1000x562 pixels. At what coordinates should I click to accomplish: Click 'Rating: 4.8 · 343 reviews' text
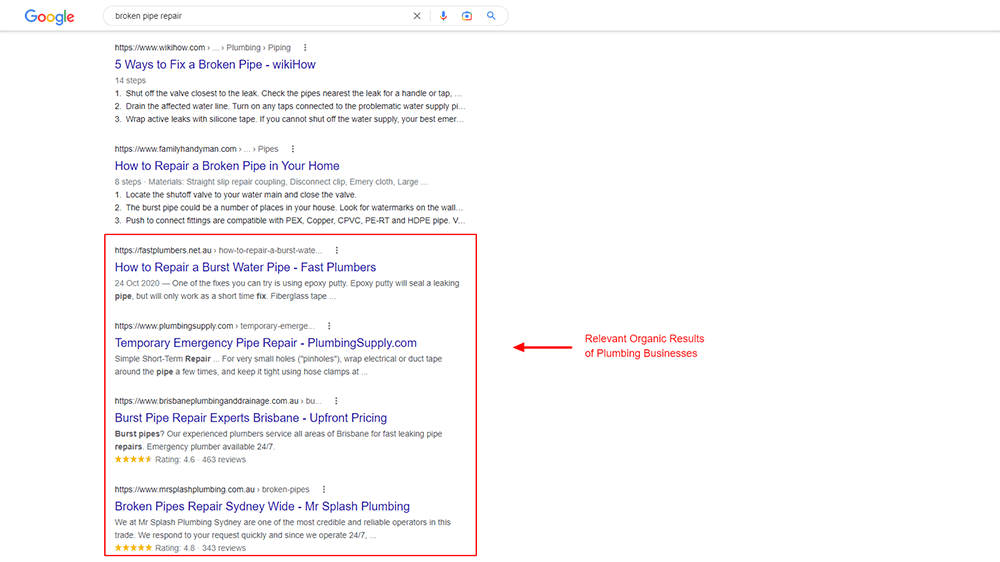[200, 548]
